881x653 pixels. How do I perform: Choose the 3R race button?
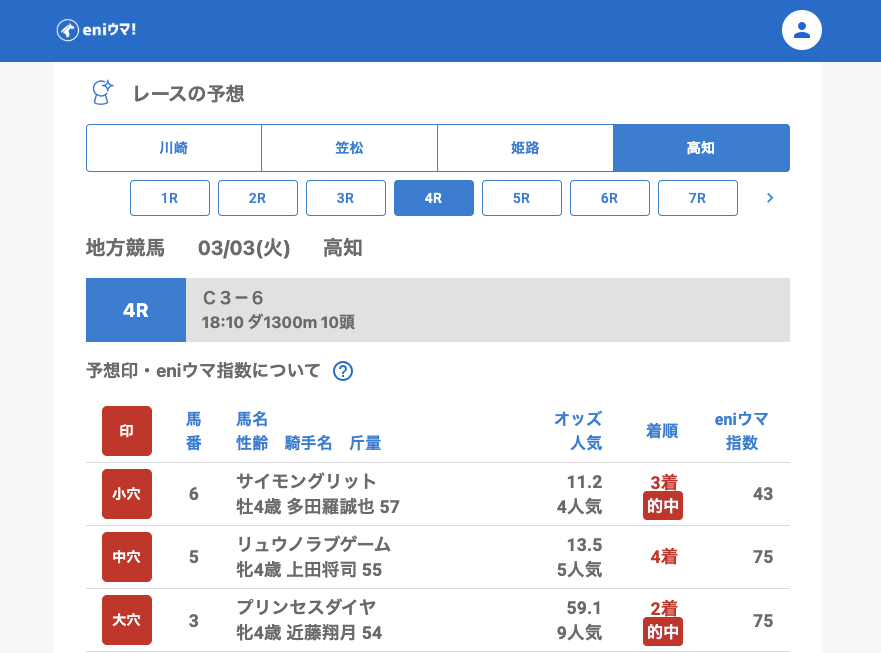pyautogui.click(x=346, y=198)
